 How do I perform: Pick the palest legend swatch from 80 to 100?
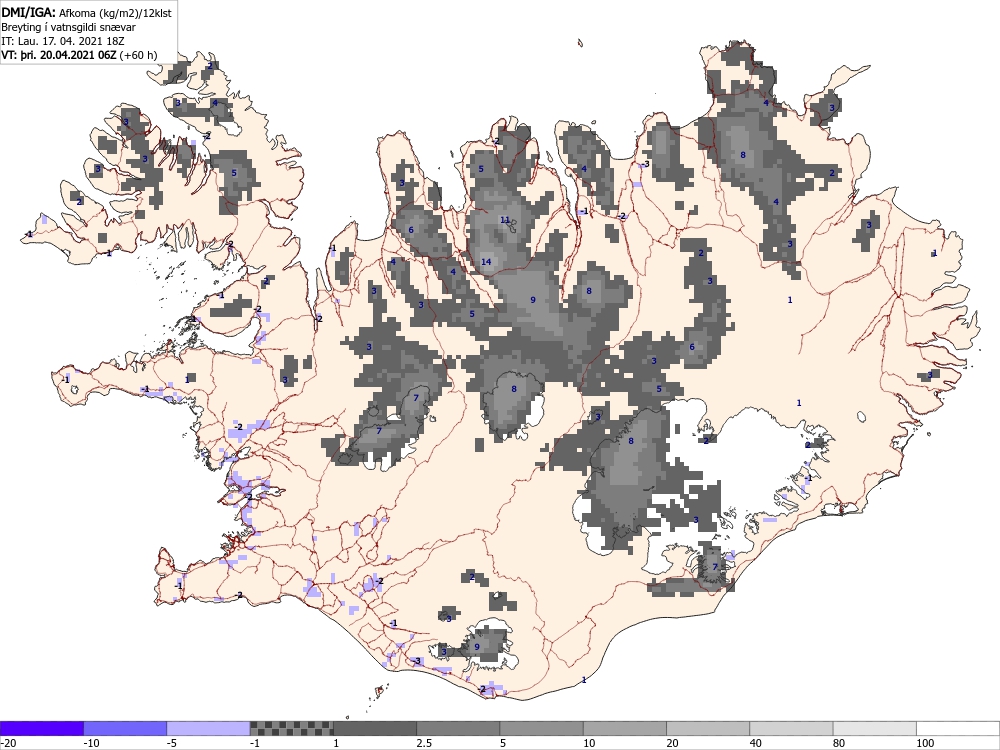[875, 728]
